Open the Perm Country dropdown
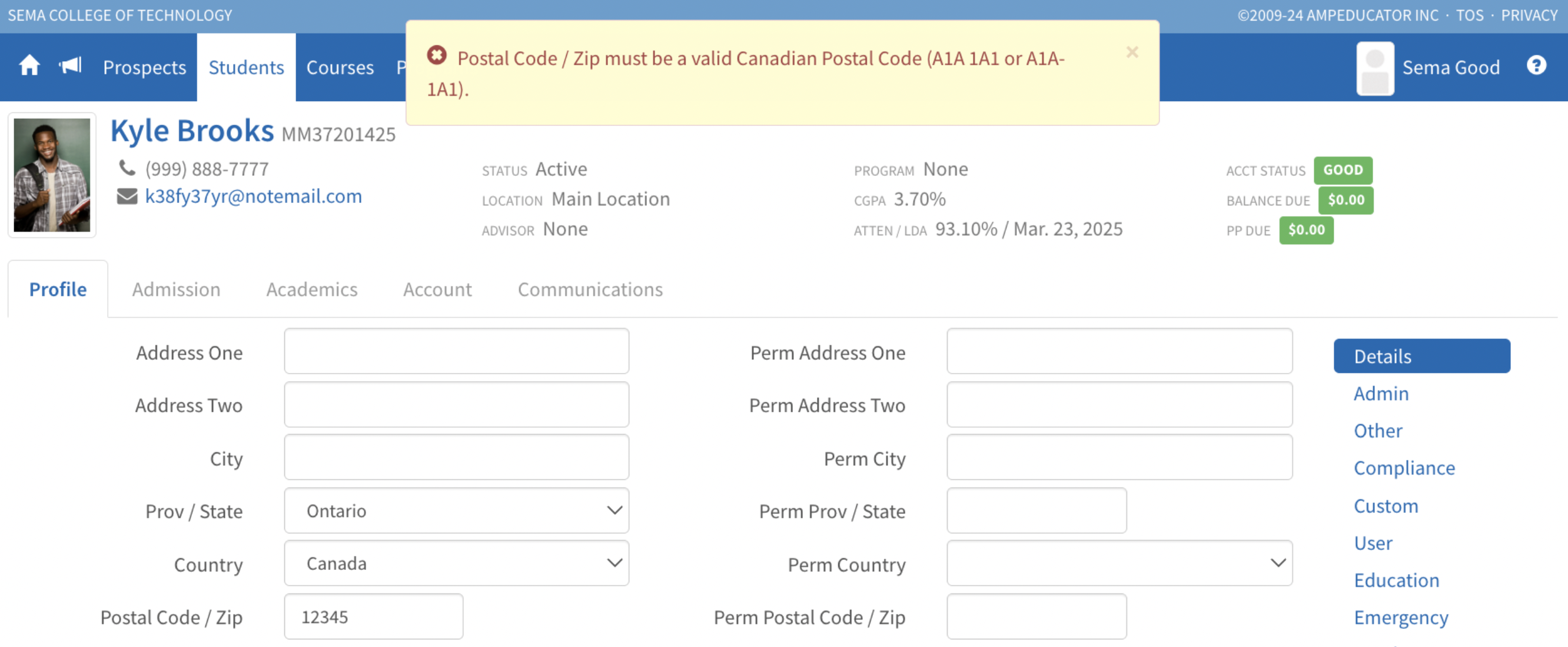 [1119, 563]
